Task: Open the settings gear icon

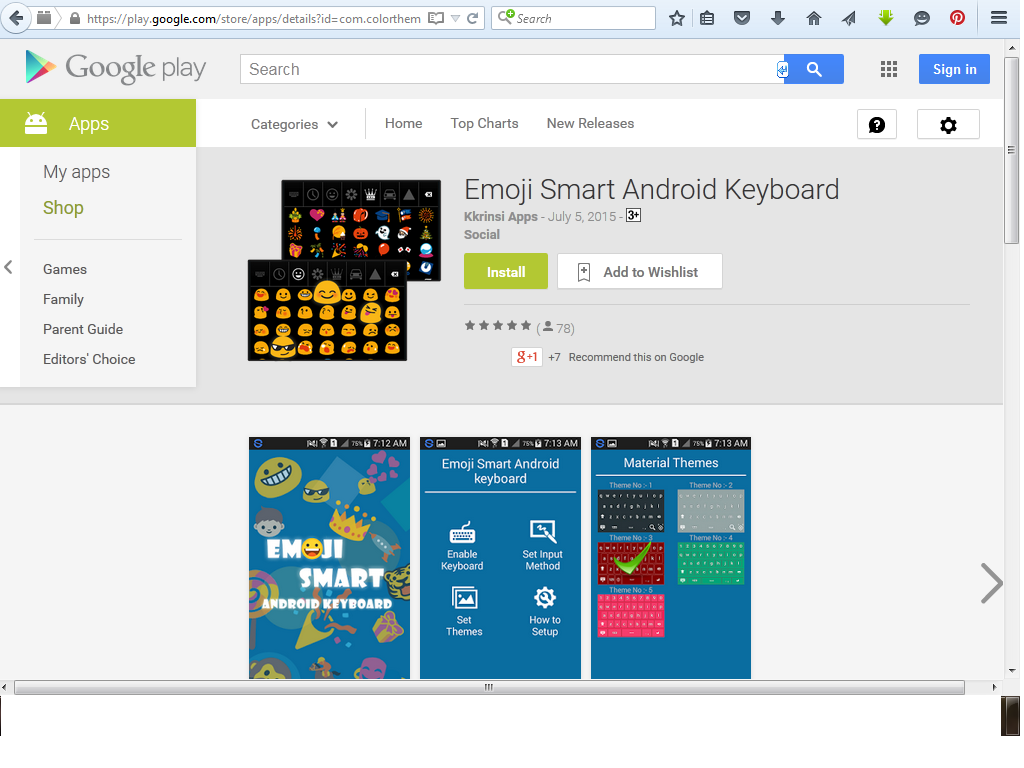Action: coord(948,125)
